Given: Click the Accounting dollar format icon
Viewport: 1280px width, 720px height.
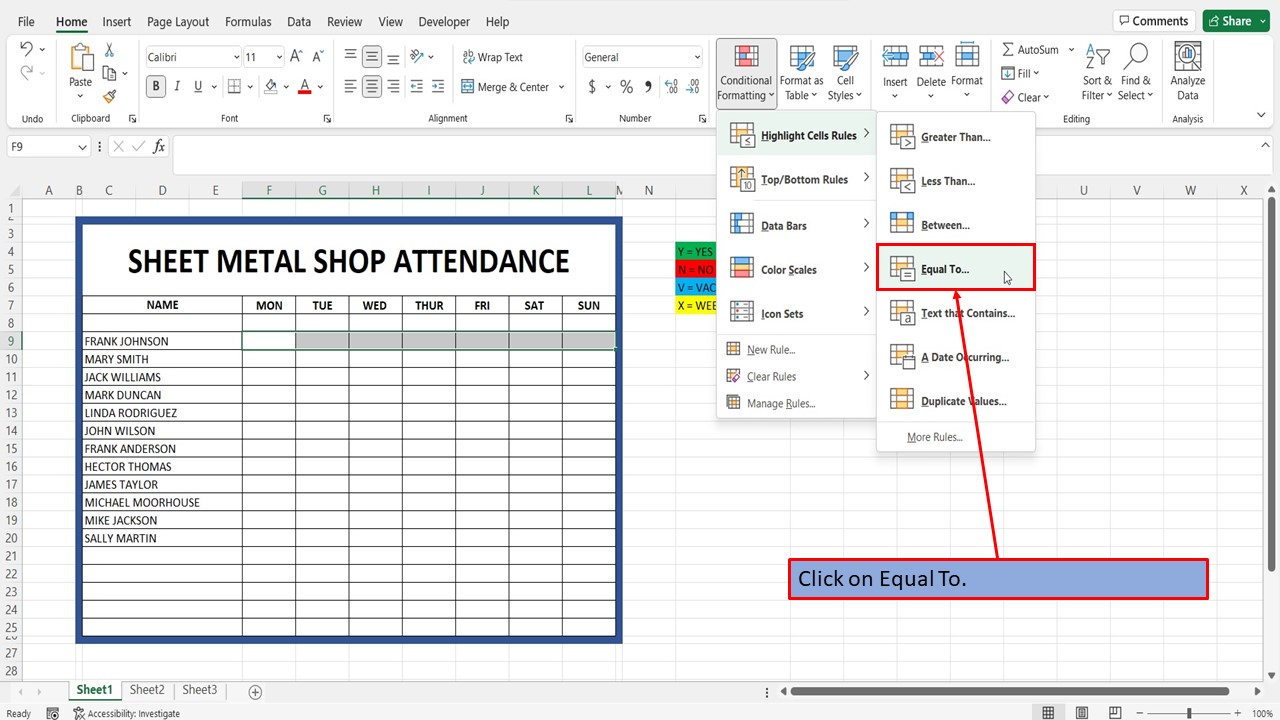Looking at the screenshot, I should tap(592, 87).
